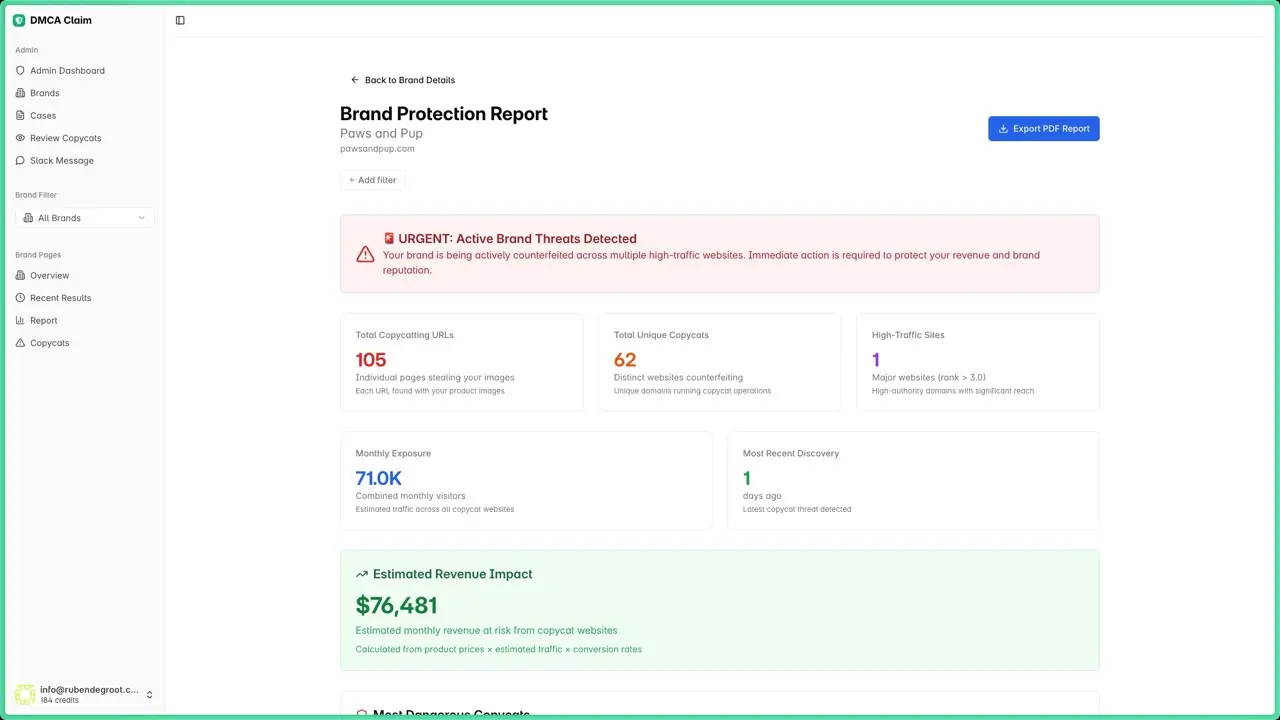Screen dimensions: 1280x720
Task: Click Export PDF Report button
Action: [1043, 129]
